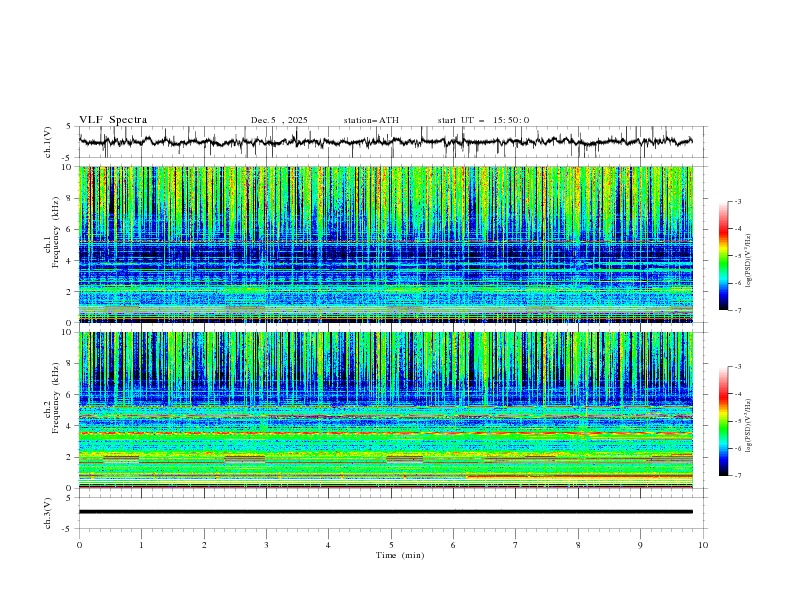Click the upper color bar "log(PSD)(V²/Hz)" label
The image size is (792, 612).
click(748, 261)
